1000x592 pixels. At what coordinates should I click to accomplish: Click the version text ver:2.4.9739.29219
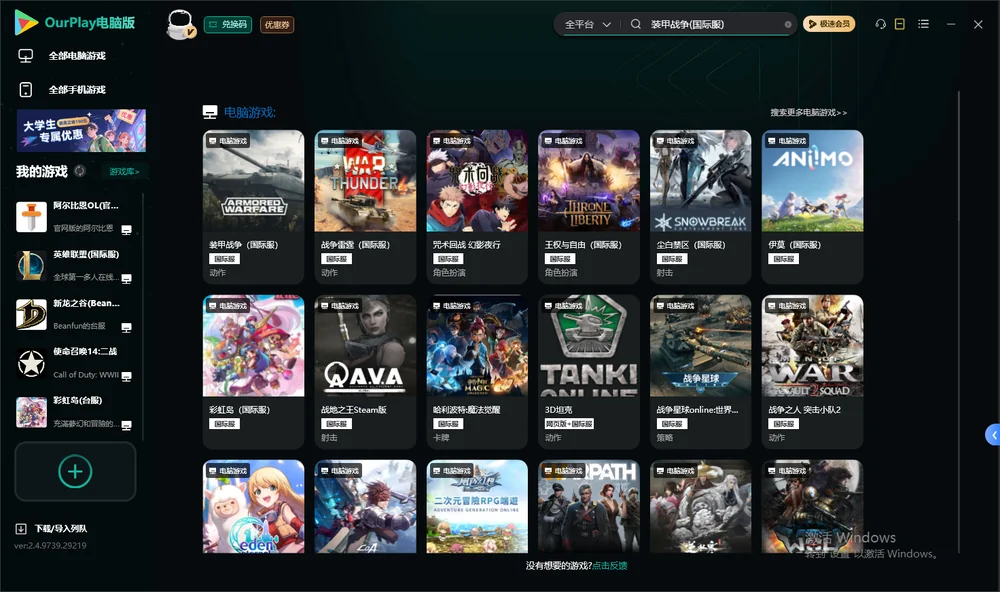click(x=50, y=545)
